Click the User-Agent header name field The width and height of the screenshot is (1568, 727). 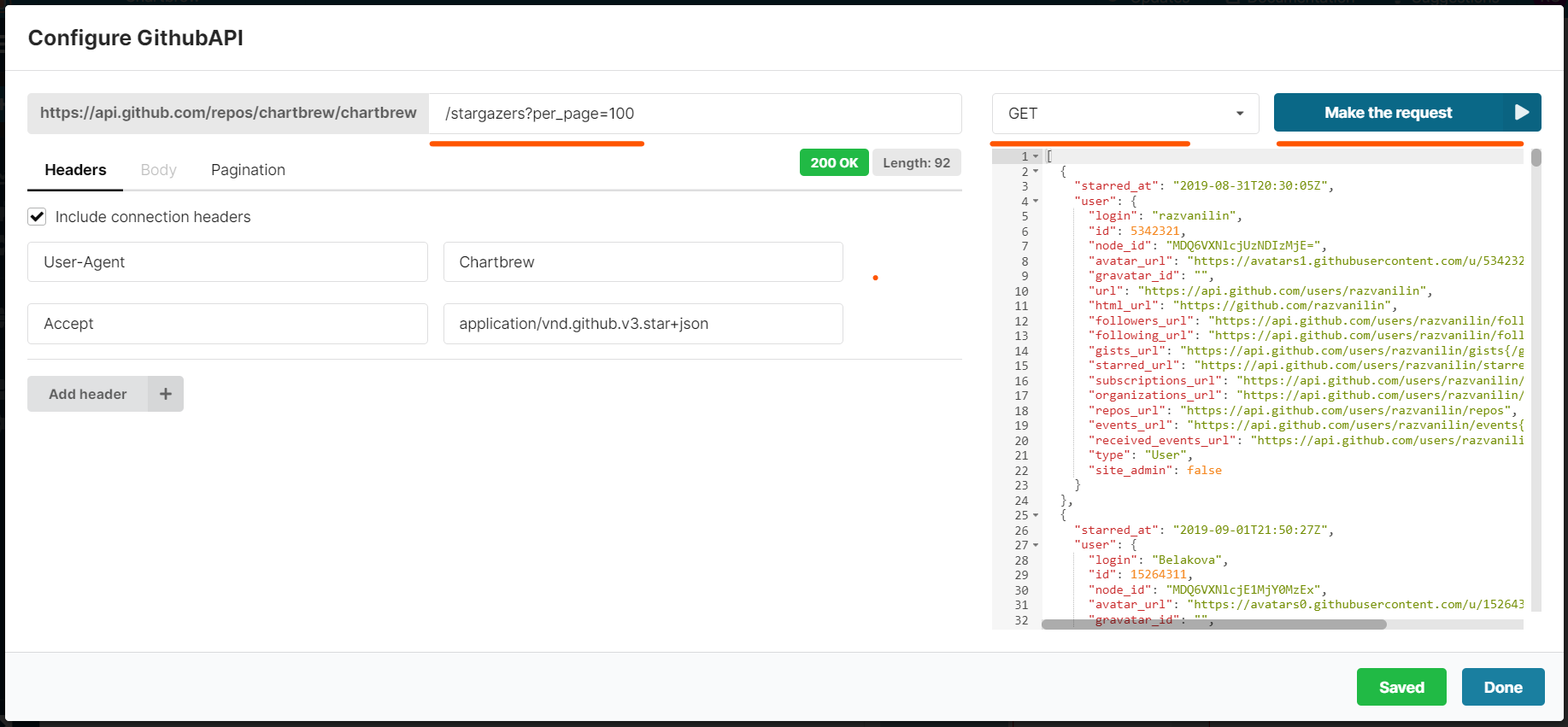227,262
